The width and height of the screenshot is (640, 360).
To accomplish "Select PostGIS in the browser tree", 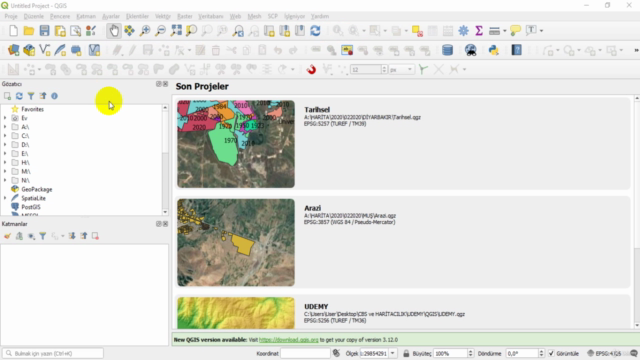I will (31, 207).
